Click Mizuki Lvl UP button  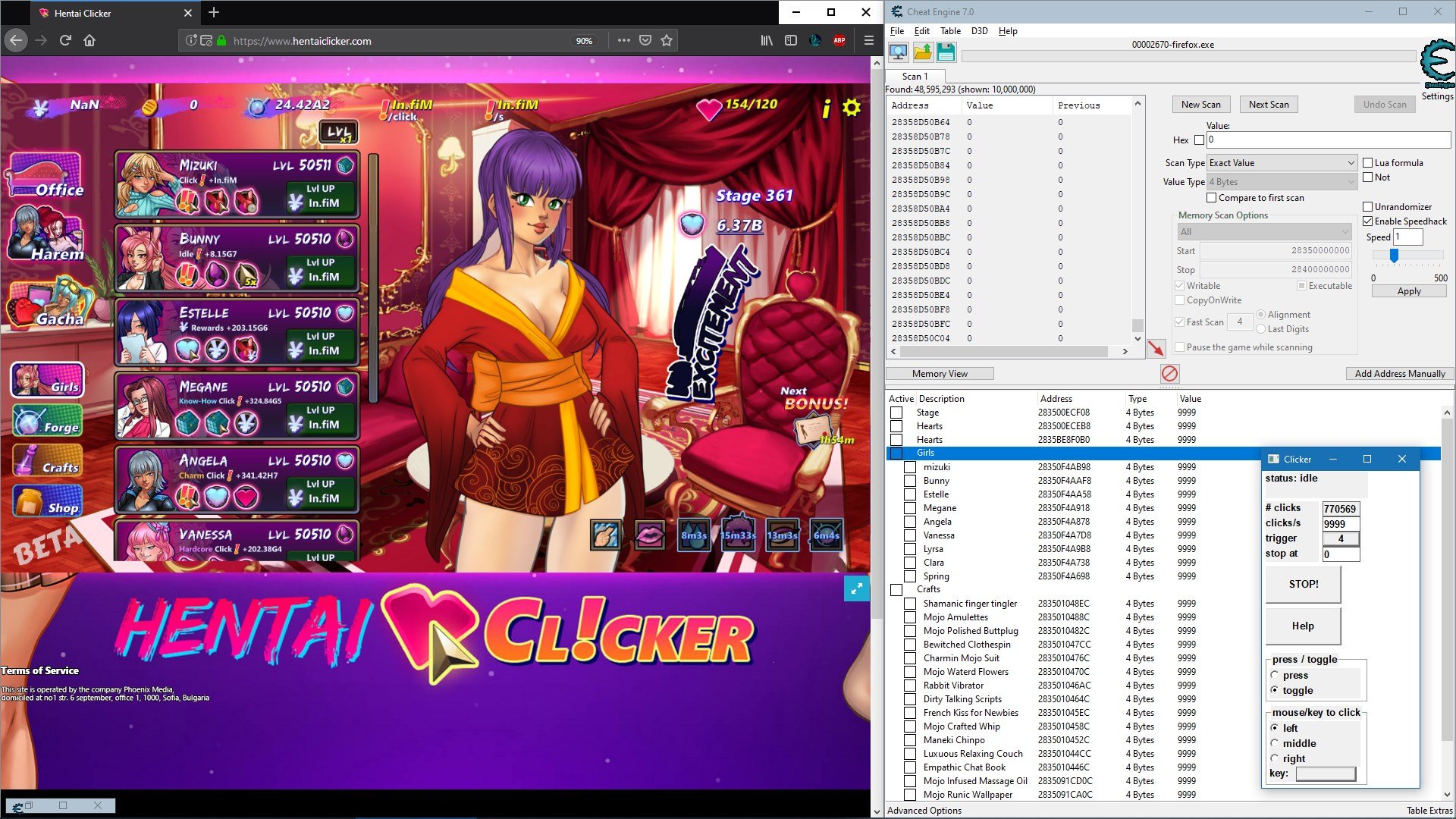pyautogui.click(x=320, y=196)
